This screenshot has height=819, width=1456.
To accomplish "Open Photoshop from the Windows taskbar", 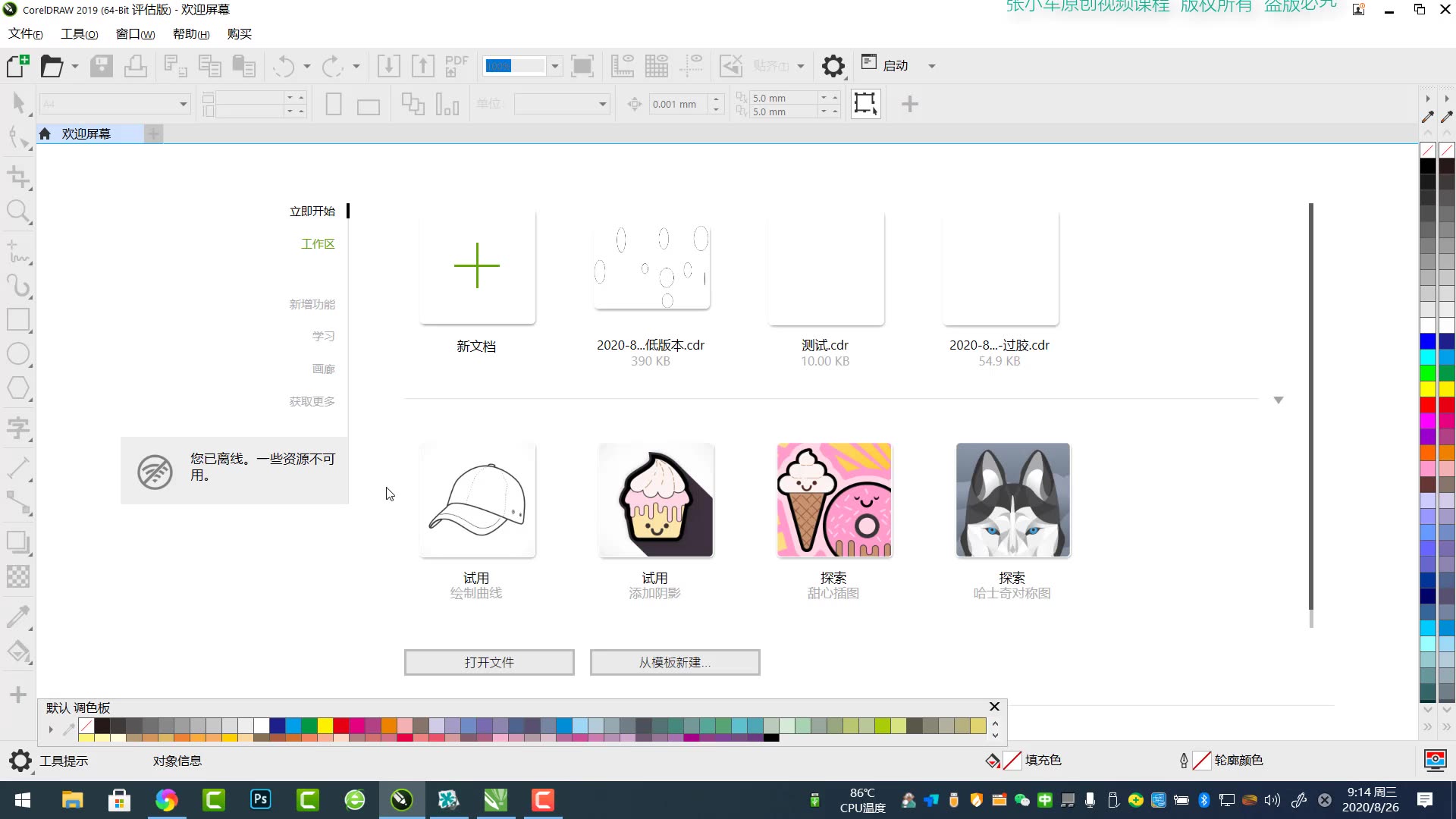I will pyautogui.click(x=260, y=799).
